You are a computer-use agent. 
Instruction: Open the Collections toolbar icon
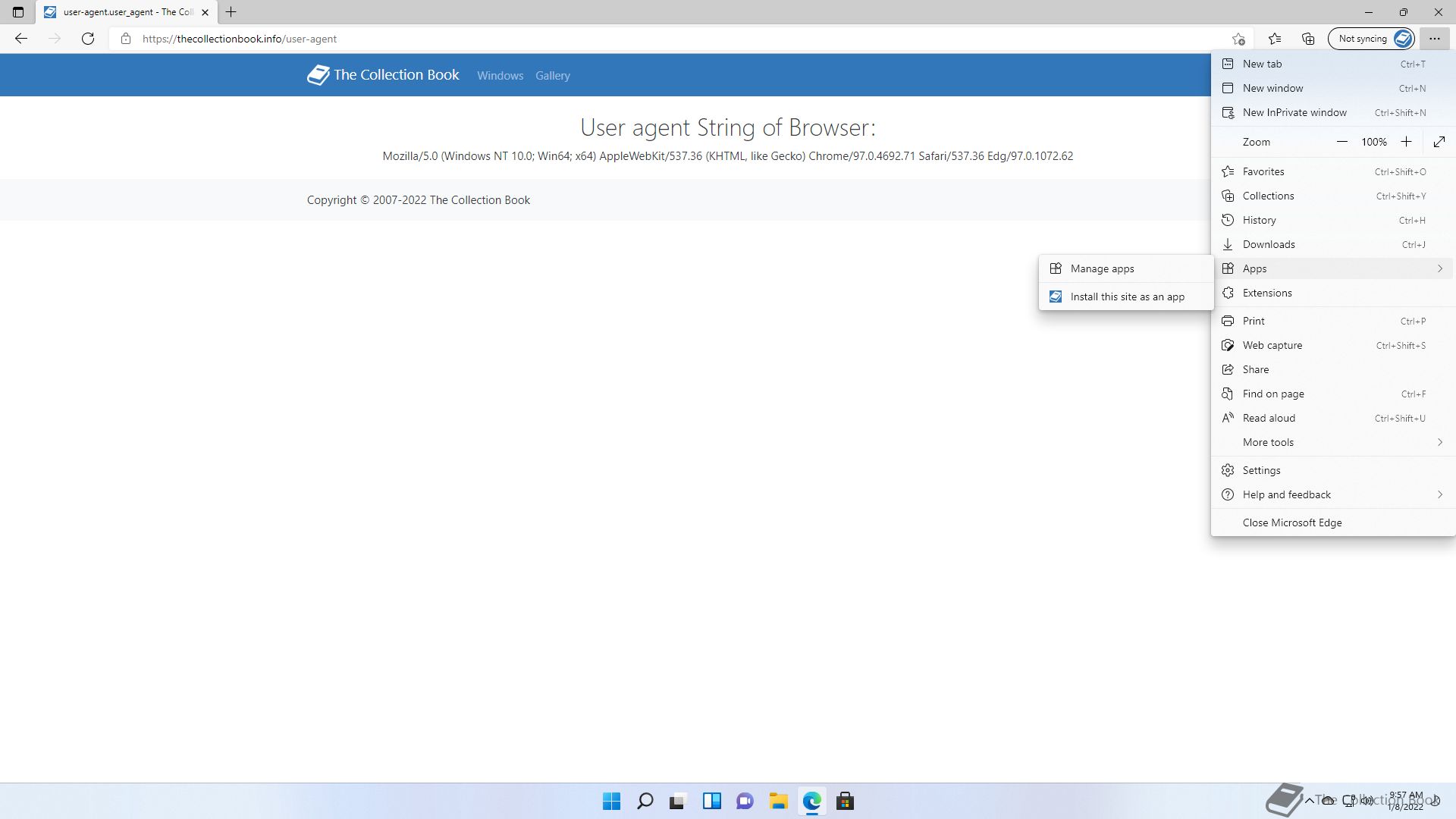[1308, 39]
